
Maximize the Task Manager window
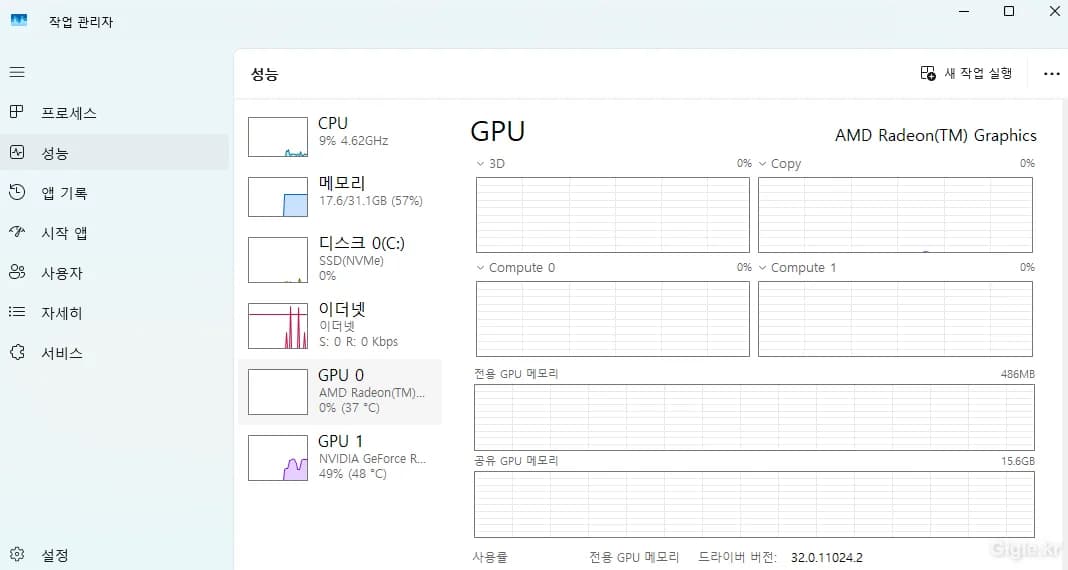tap(1009, 12)
